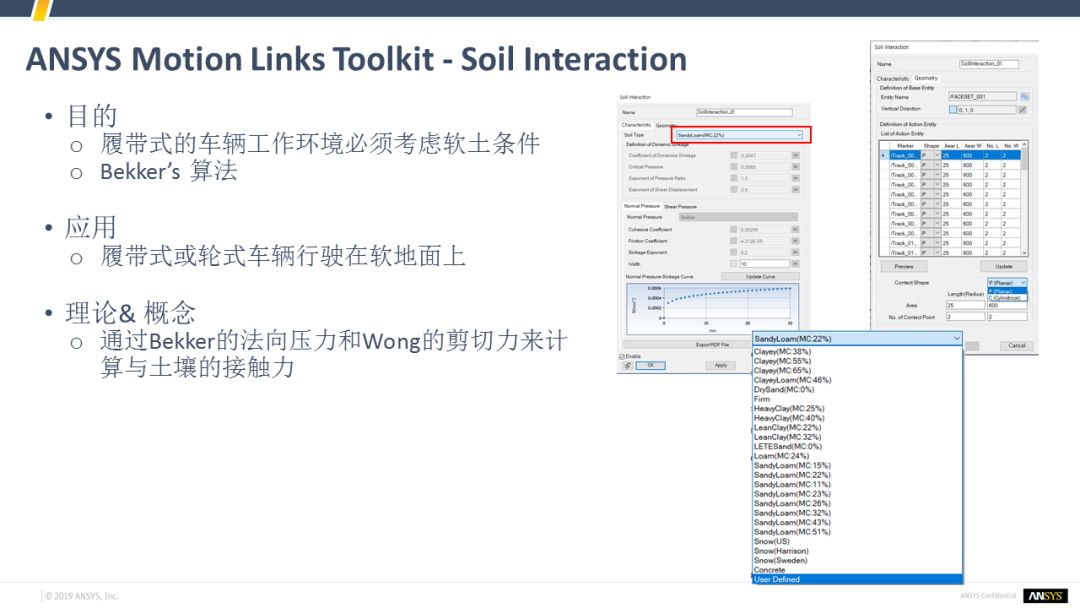Viewport: 1080px width, 608px height.
Task: Open the Geometry tab in right dialog
Action: 926,78
